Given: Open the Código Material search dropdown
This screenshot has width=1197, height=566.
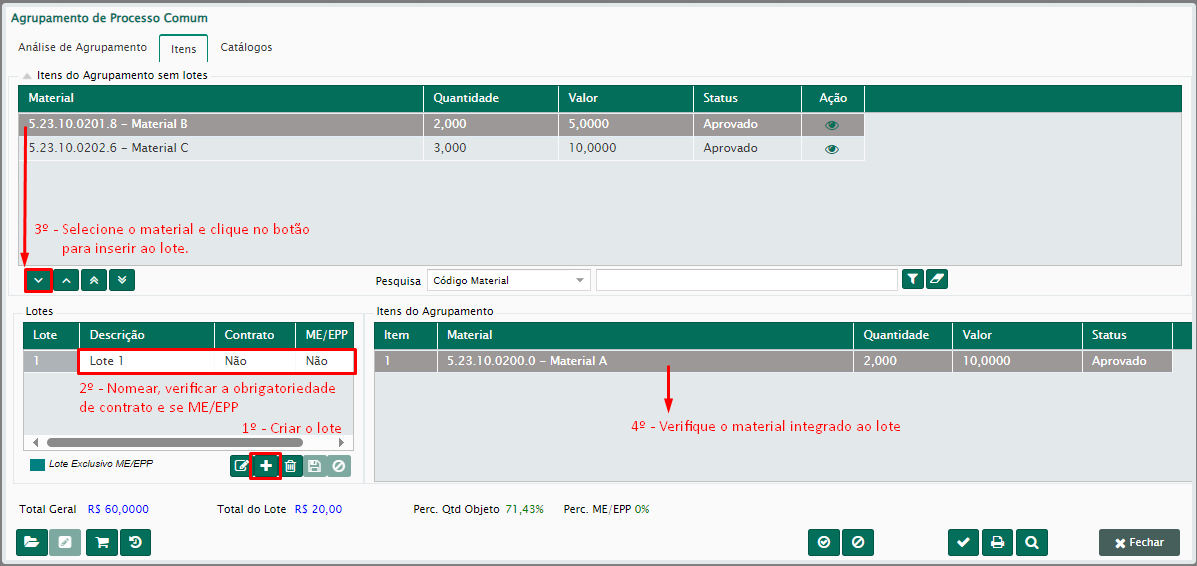Looking at the screenshot, I should (x=508, y=280).
